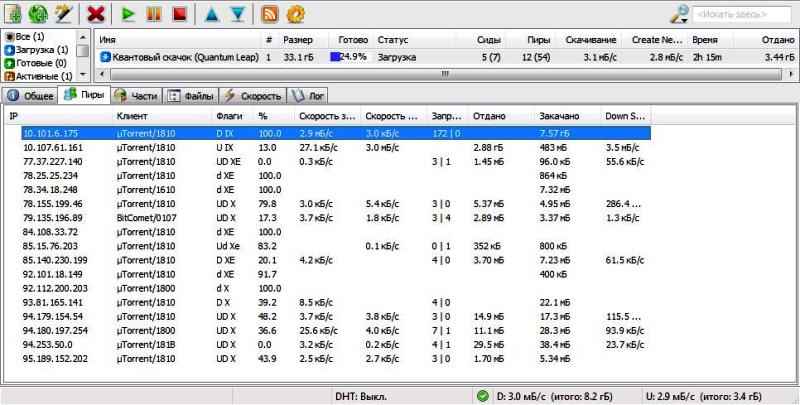Click the Add Torrent toolbar icon
Viewport: 800px width, 405px height.
pos(12,14)
